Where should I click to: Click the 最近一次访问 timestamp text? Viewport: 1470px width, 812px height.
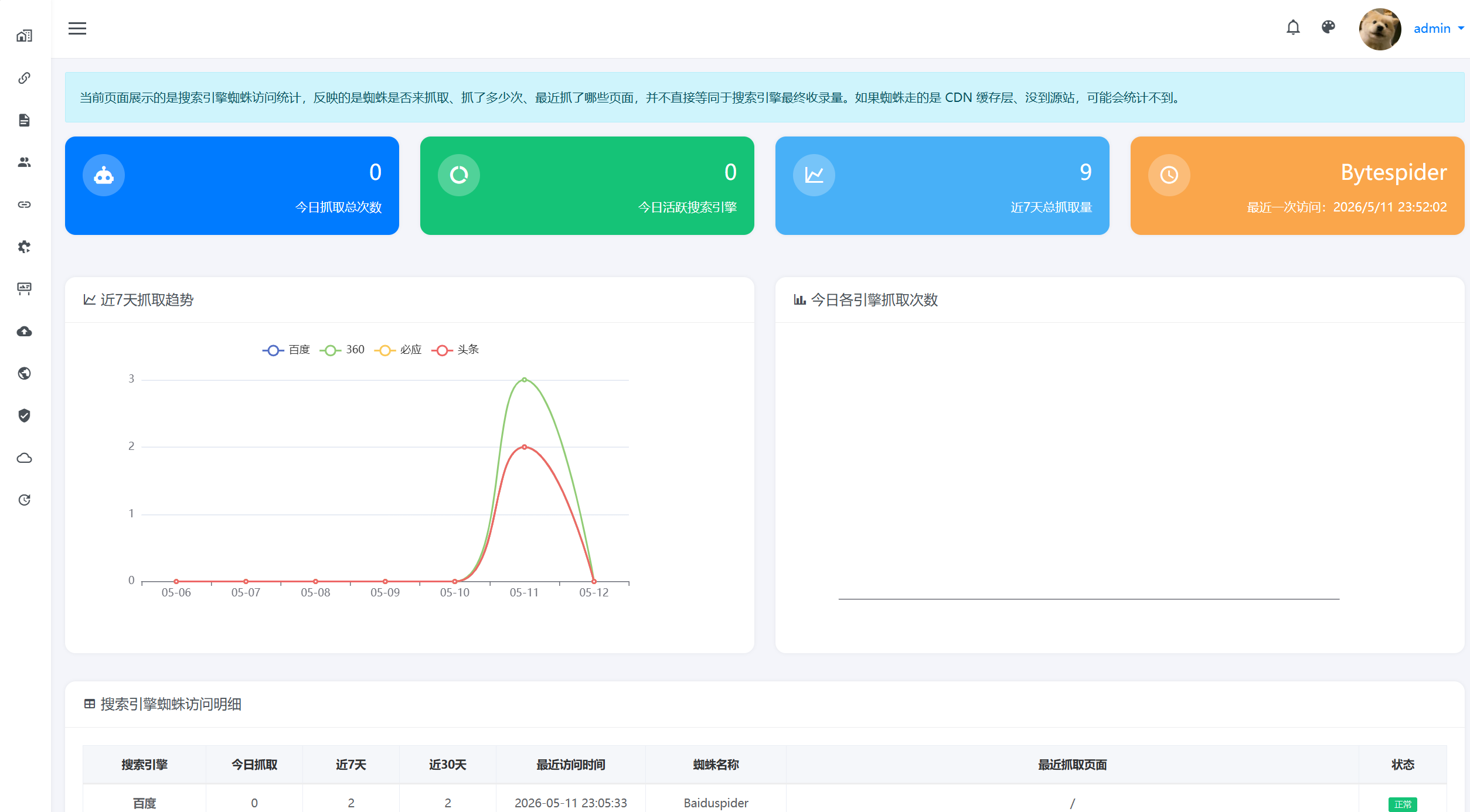click(1347, 207)
